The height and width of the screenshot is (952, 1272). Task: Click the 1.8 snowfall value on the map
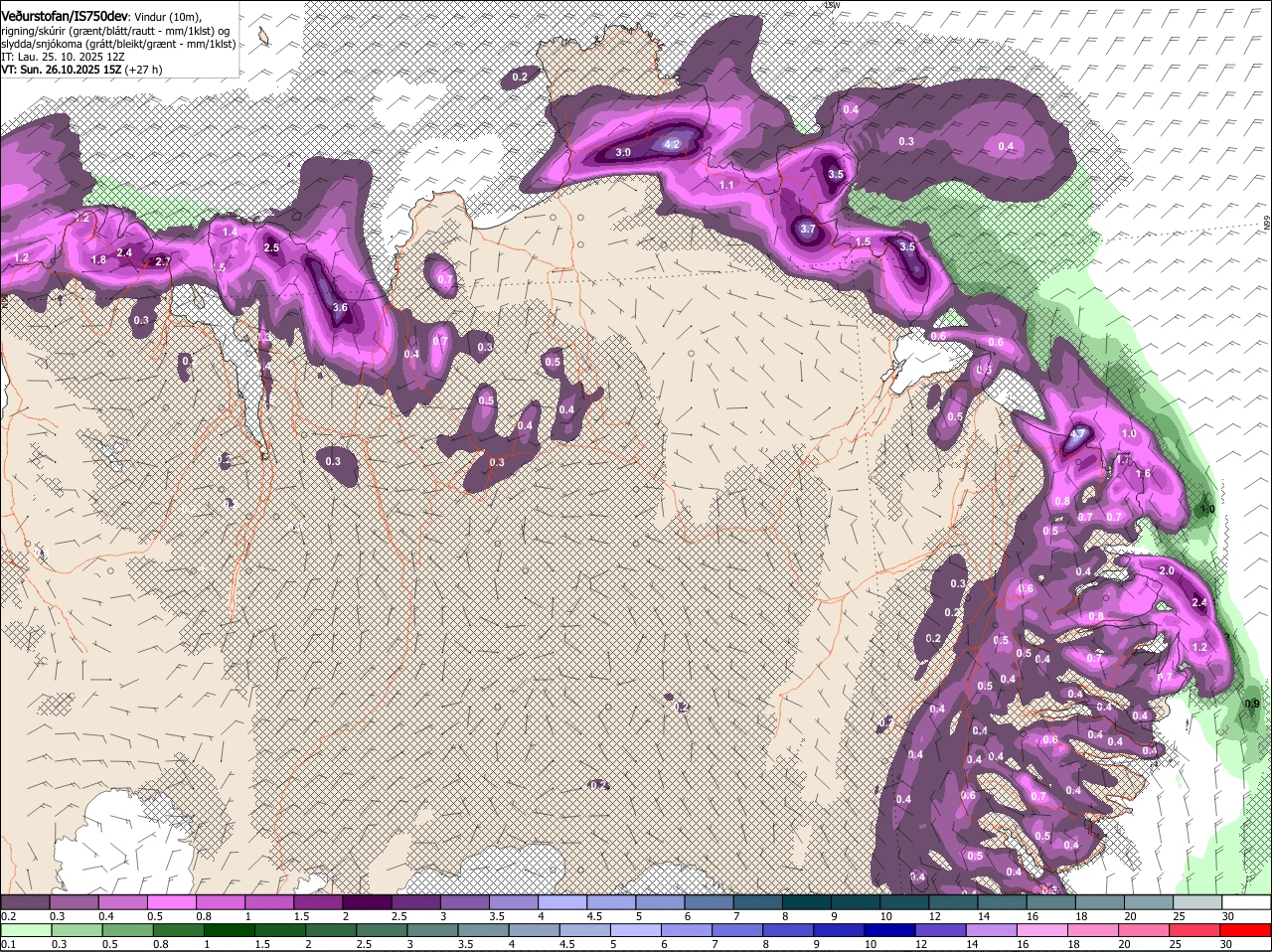[98, 260]
